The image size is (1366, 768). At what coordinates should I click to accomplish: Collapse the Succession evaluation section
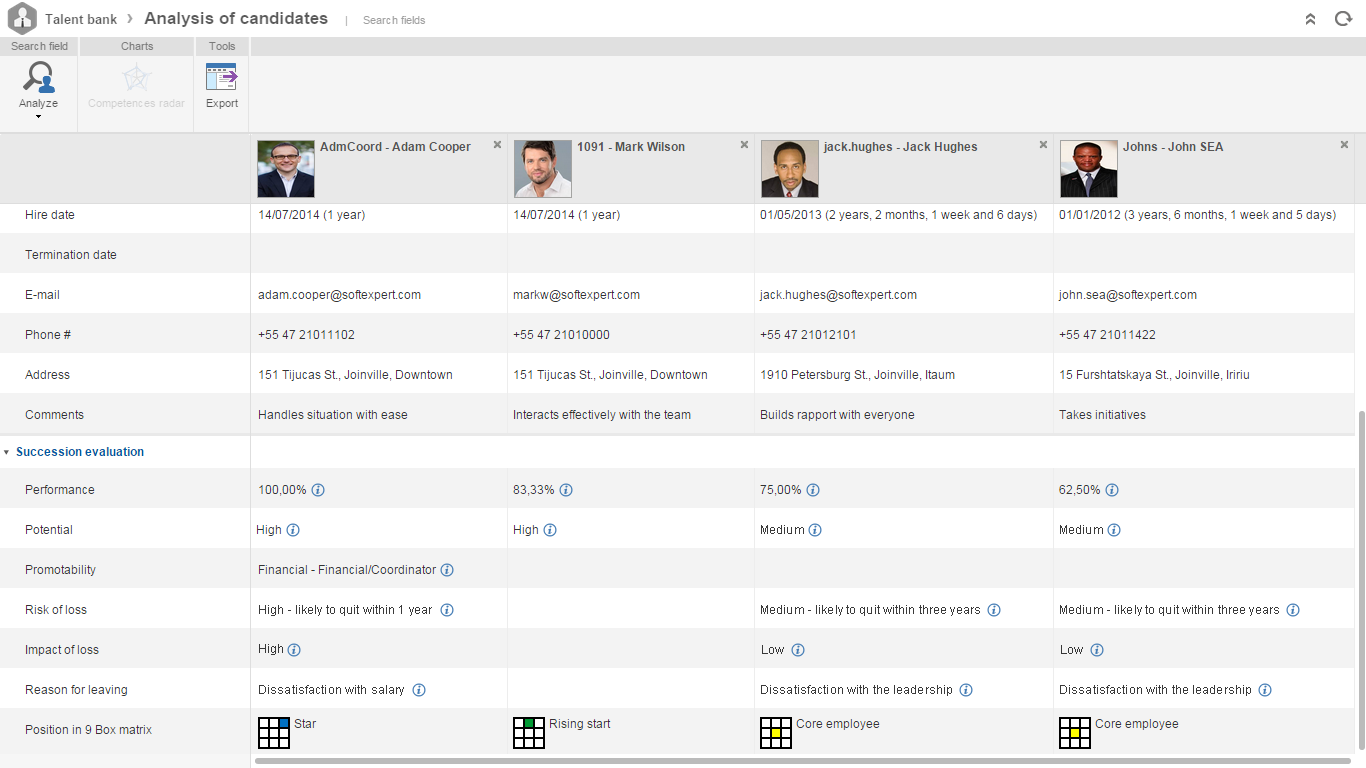[x=8, y=451]
